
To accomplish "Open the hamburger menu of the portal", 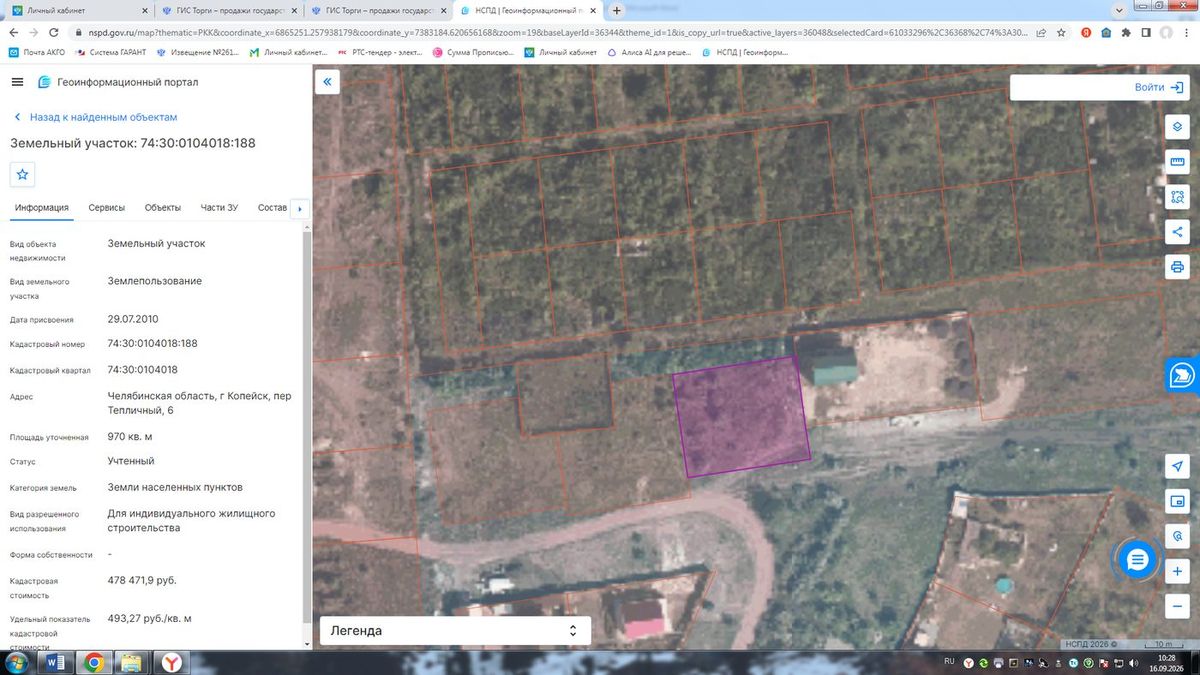I will (x=17, y=82).
